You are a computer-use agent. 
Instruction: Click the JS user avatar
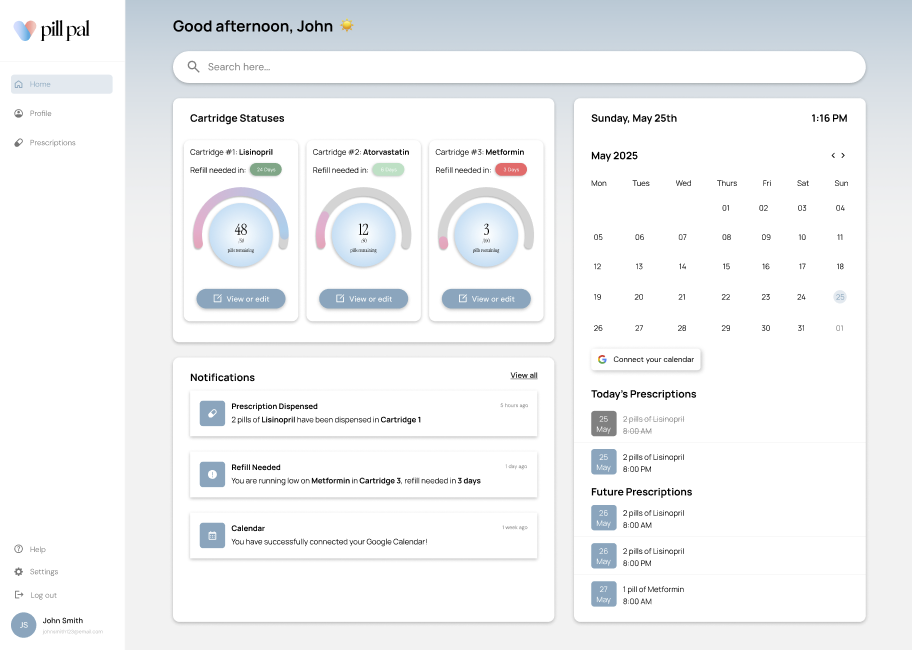pyautogui.click(x=24, y=625)
